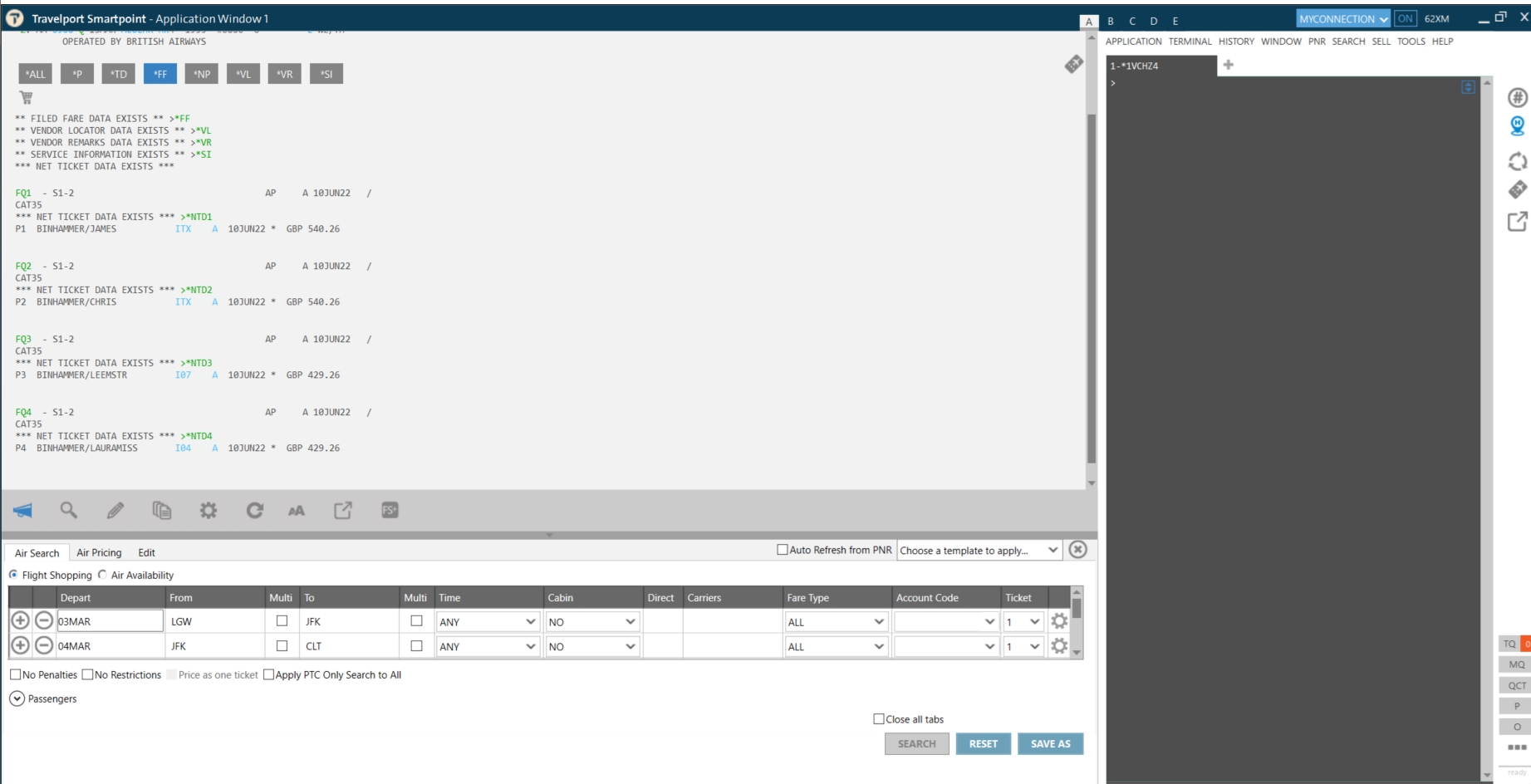Viewport: 1531px width, 784px height.
Task: Select the pencil edit toolbar icon
Action: point(115,510)
